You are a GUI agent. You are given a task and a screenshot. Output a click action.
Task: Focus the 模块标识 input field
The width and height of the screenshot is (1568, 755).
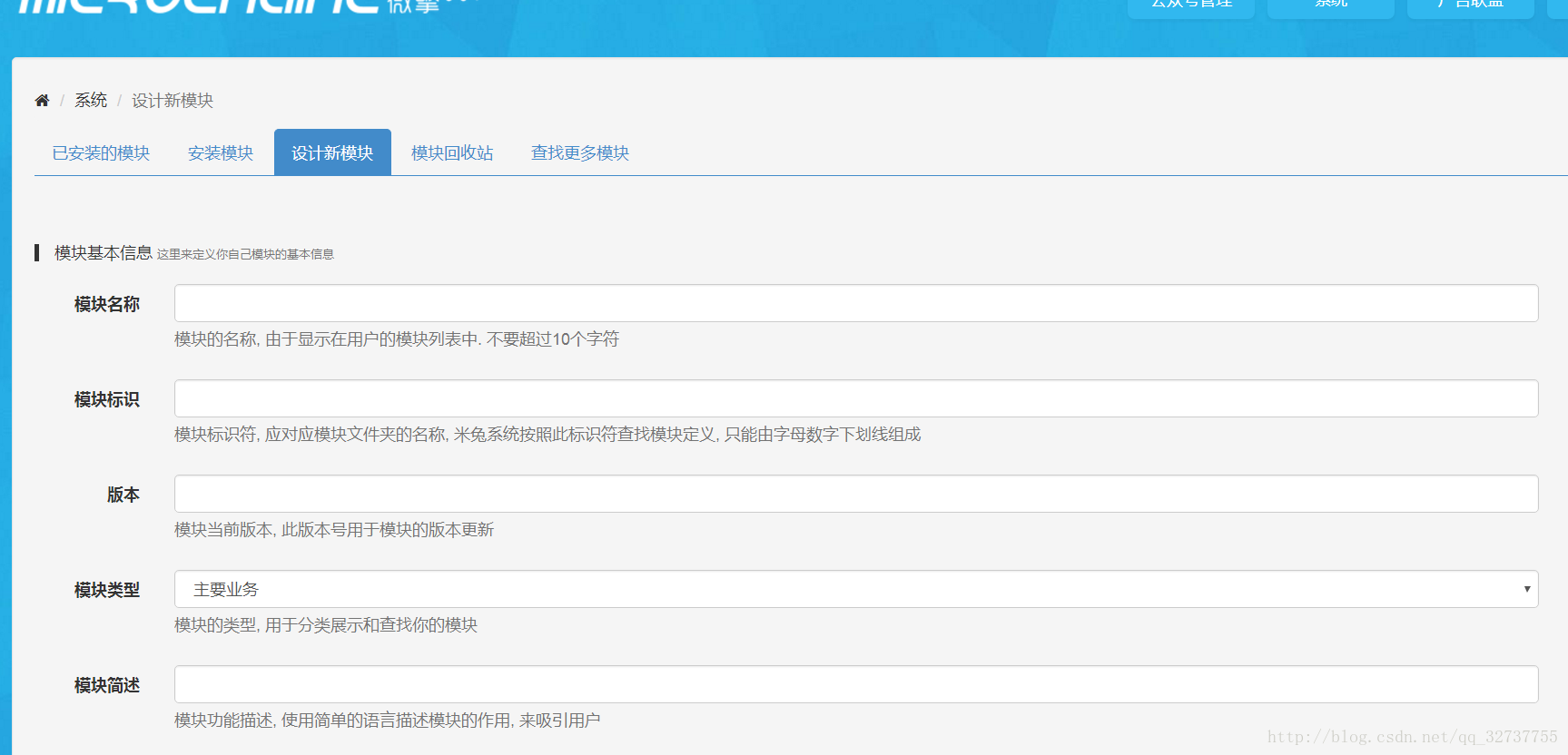point(856,398)
